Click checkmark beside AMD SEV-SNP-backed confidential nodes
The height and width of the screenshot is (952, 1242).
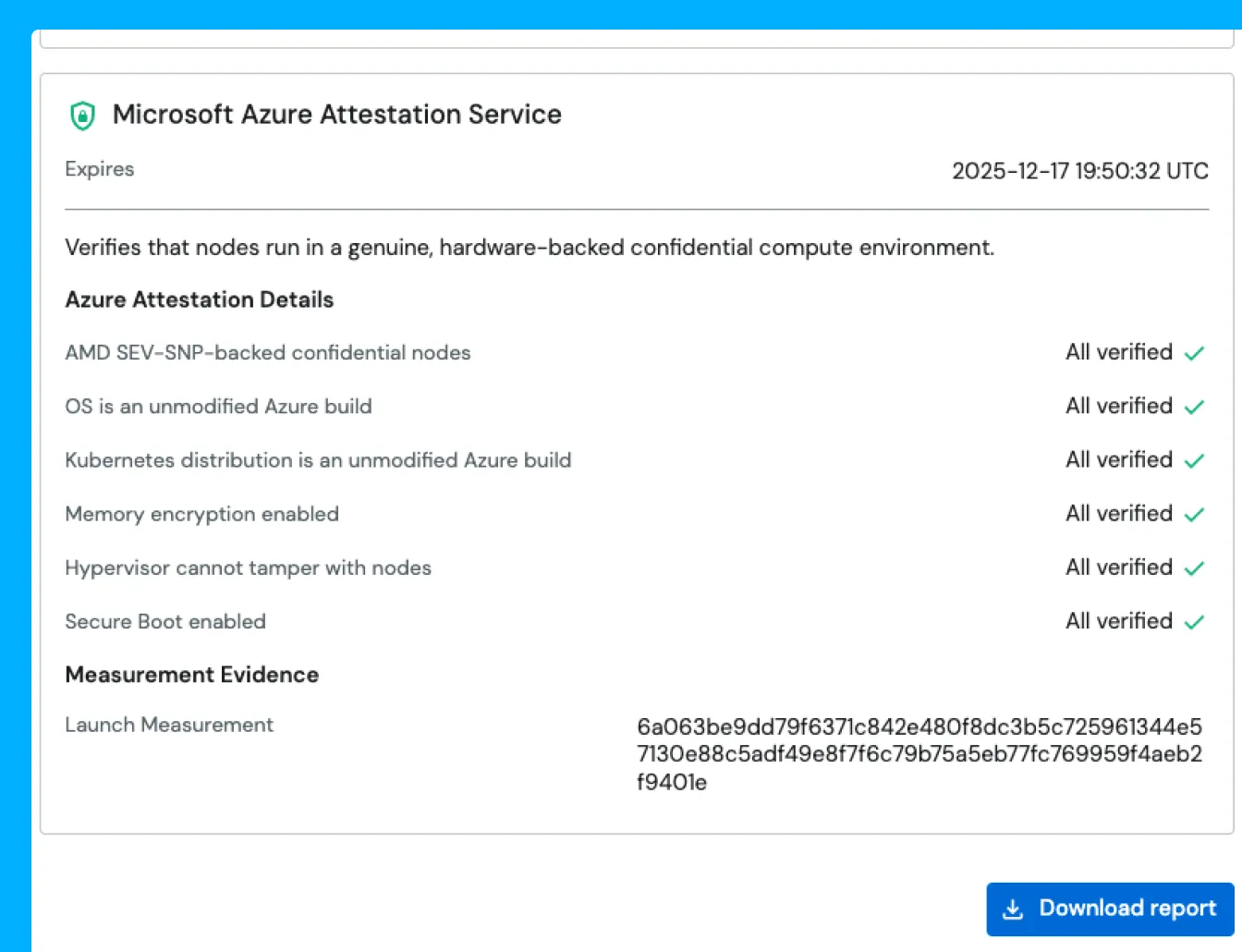click(1194, 353)
